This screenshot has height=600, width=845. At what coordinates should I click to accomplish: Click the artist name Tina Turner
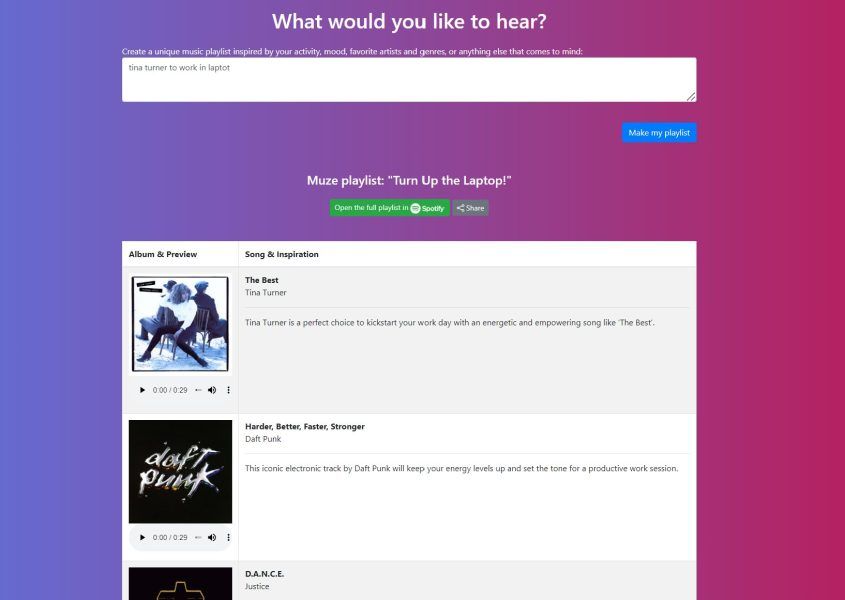pyautogui.click(x=266, y=293)
